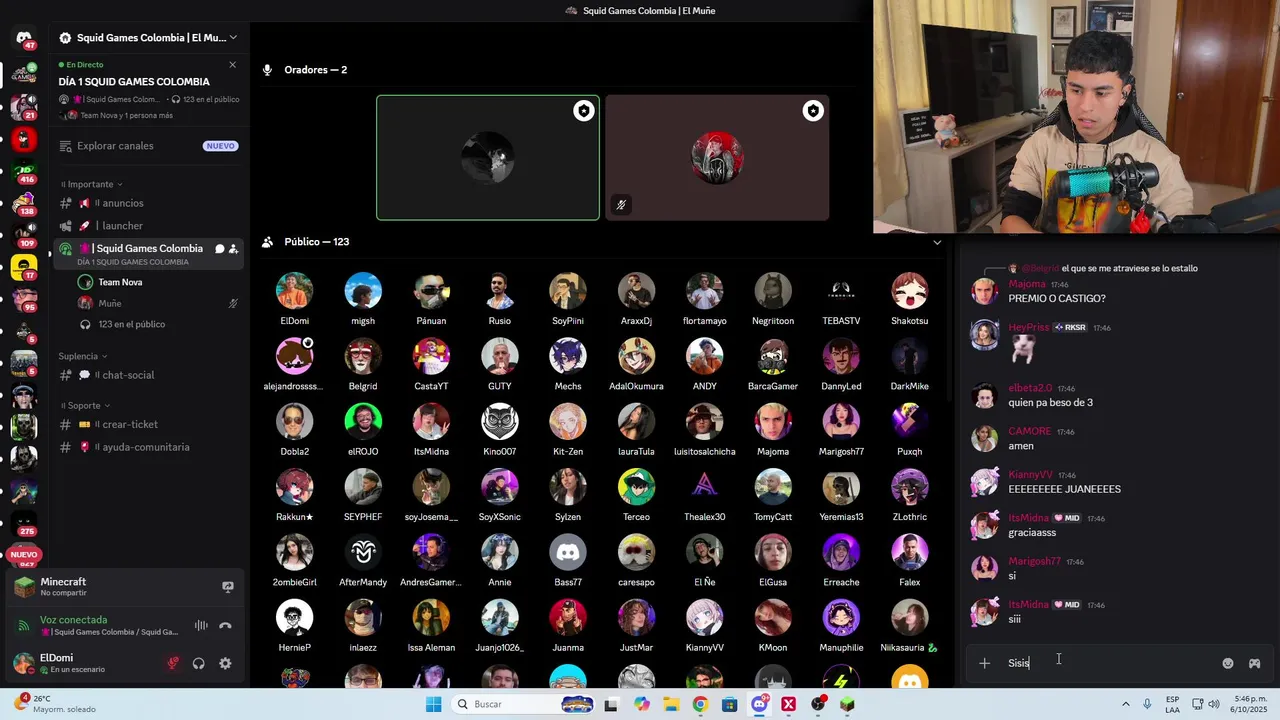Open Explorar canales browse icon
This screenshot has height=720, width=1280.
tap(66, 146)
